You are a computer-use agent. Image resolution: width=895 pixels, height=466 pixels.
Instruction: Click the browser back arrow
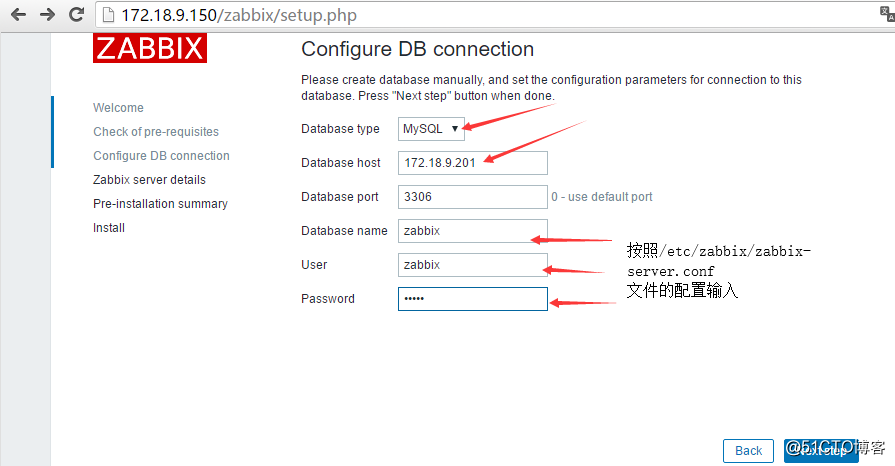[18, 14]
